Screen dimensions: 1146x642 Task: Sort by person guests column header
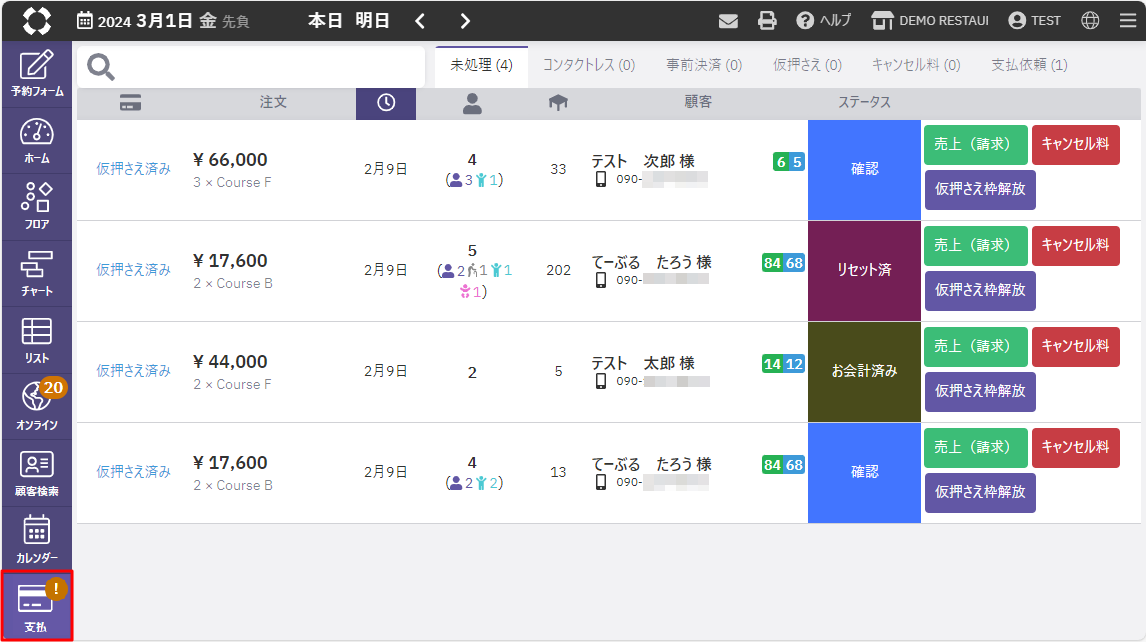tap(472, 103)
